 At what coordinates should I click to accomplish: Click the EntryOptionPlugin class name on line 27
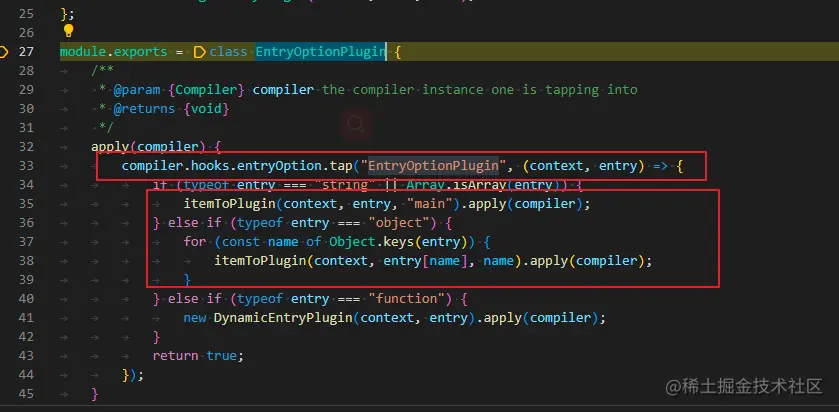[321, 52]
